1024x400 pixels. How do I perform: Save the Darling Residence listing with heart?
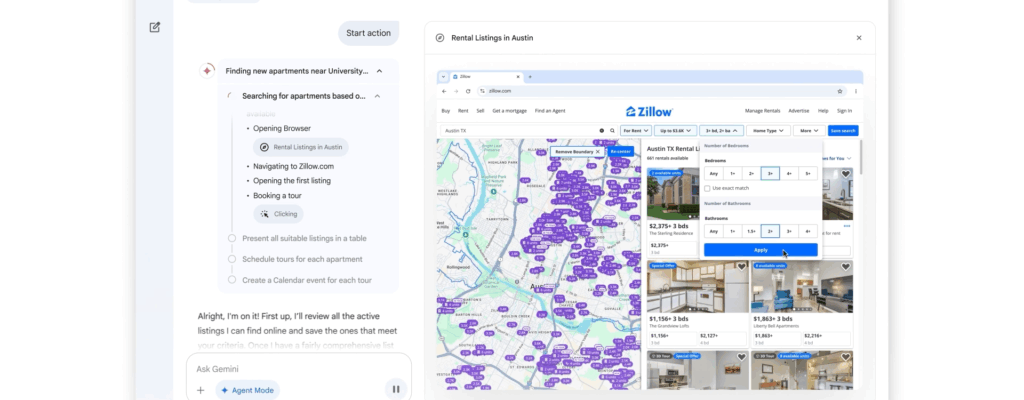point(846,174)
